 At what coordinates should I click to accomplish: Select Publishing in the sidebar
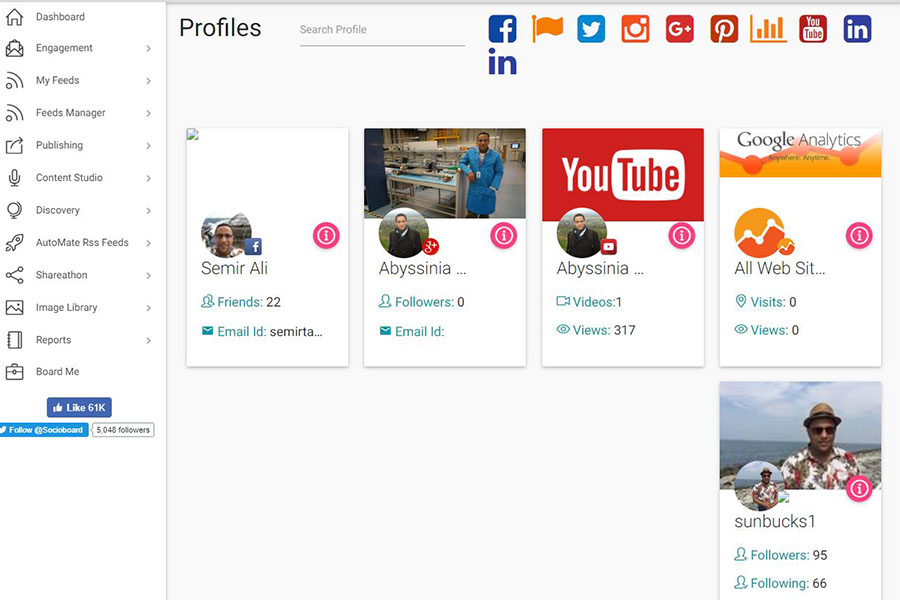(59, 145)
